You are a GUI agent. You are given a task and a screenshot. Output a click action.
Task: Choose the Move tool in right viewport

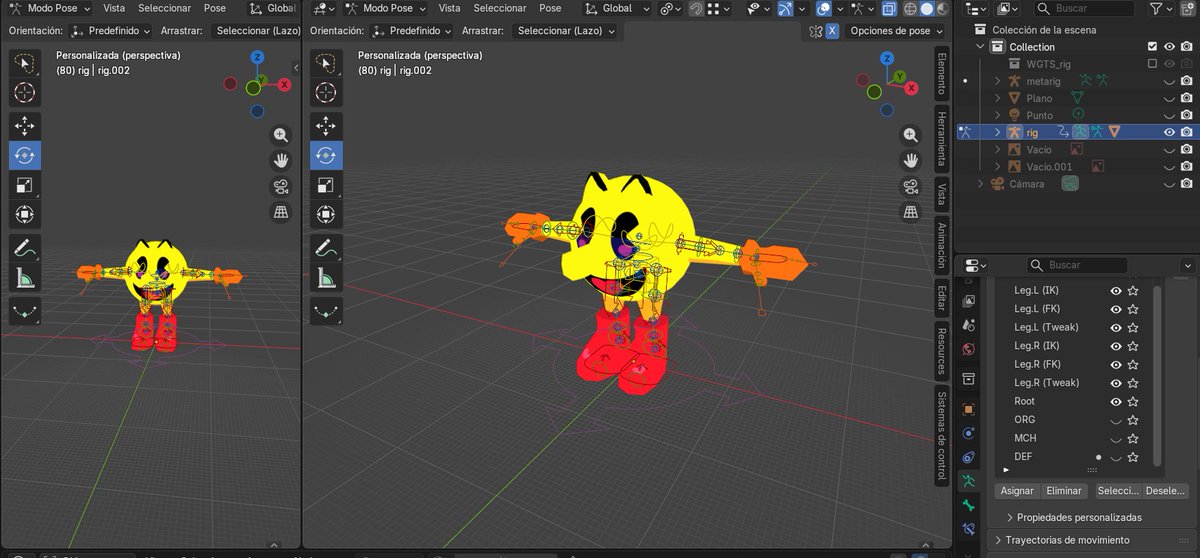click(x=325, y=125)
